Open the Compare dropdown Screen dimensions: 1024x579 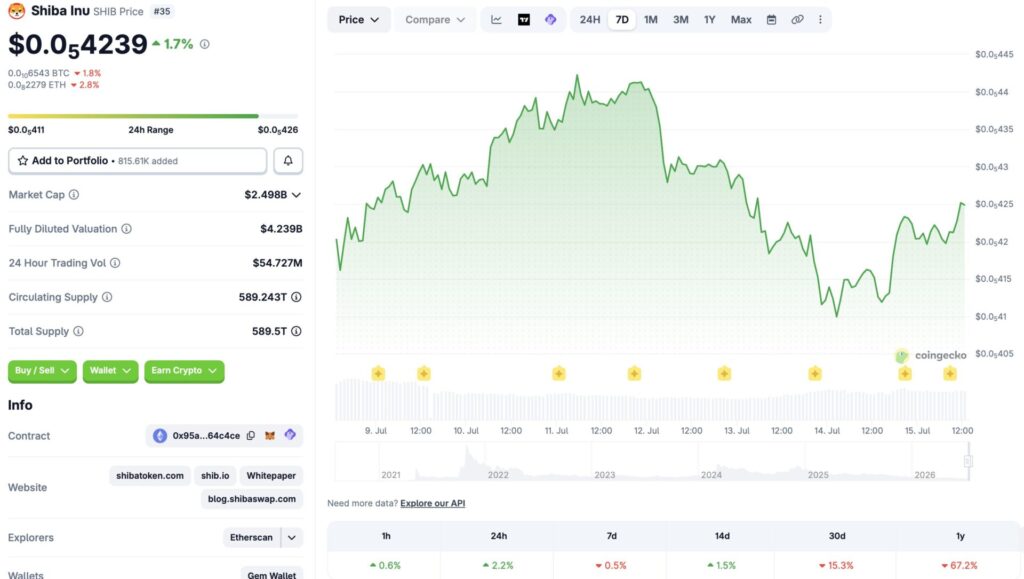tap(435, 20)
